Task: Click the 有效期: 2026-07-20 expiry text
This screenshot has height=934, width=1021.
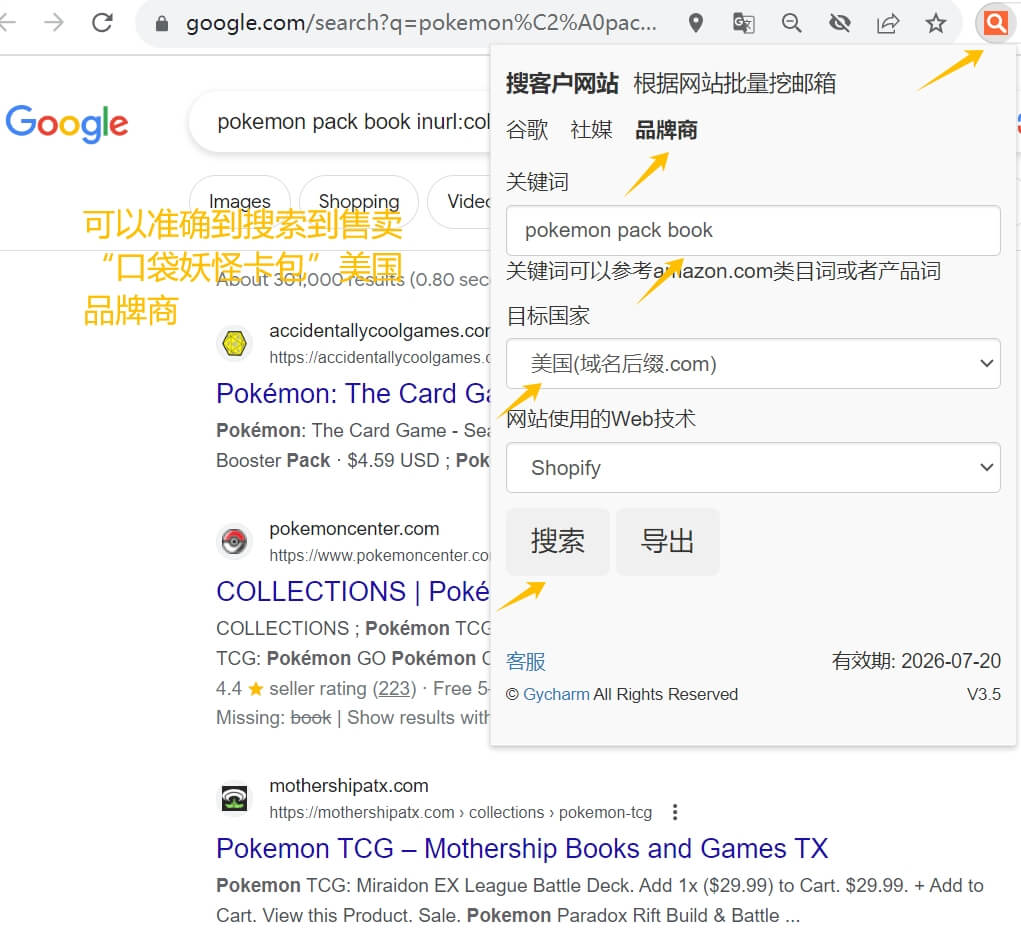Action: tap(916, 661)
